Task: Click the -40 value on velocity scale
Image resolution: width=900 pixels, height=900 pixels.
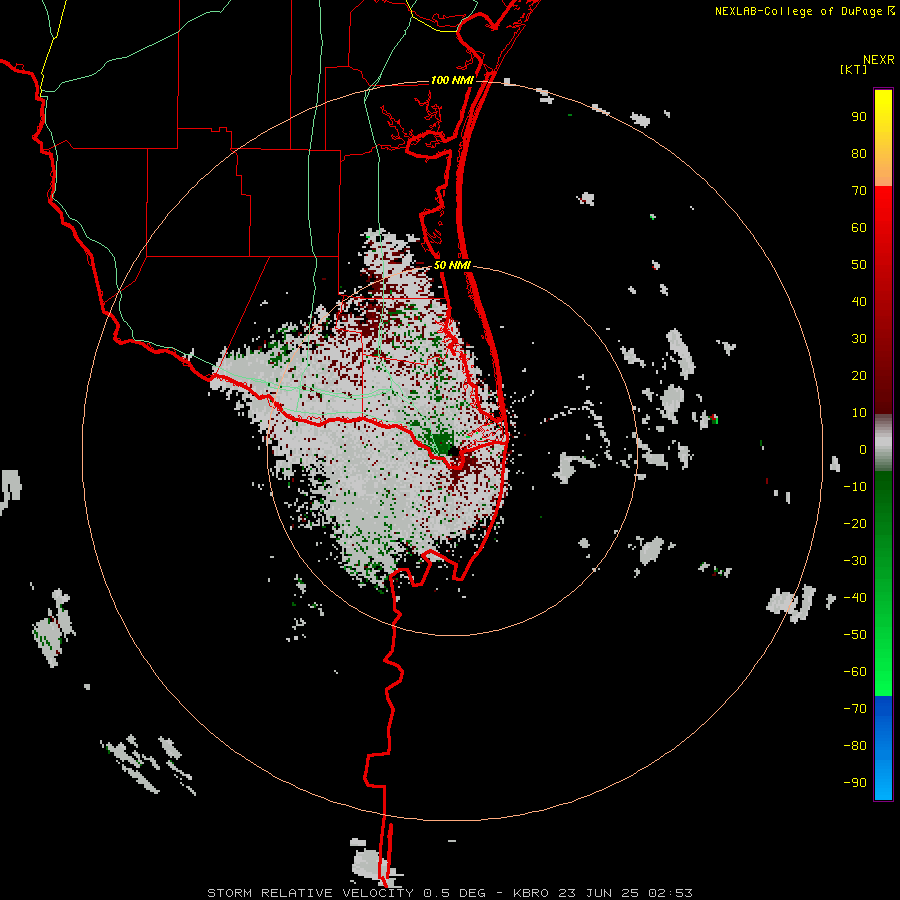Action: point(855,598)
